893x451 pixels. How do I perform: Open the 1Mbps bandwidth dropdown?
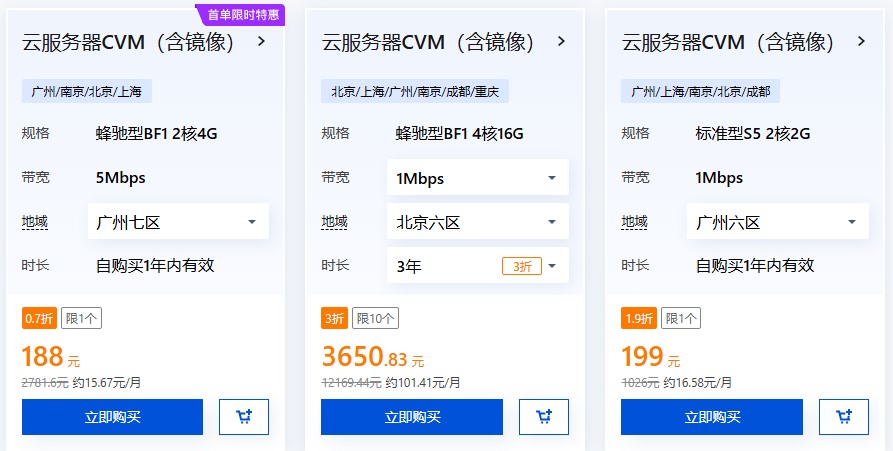point(478,178)
